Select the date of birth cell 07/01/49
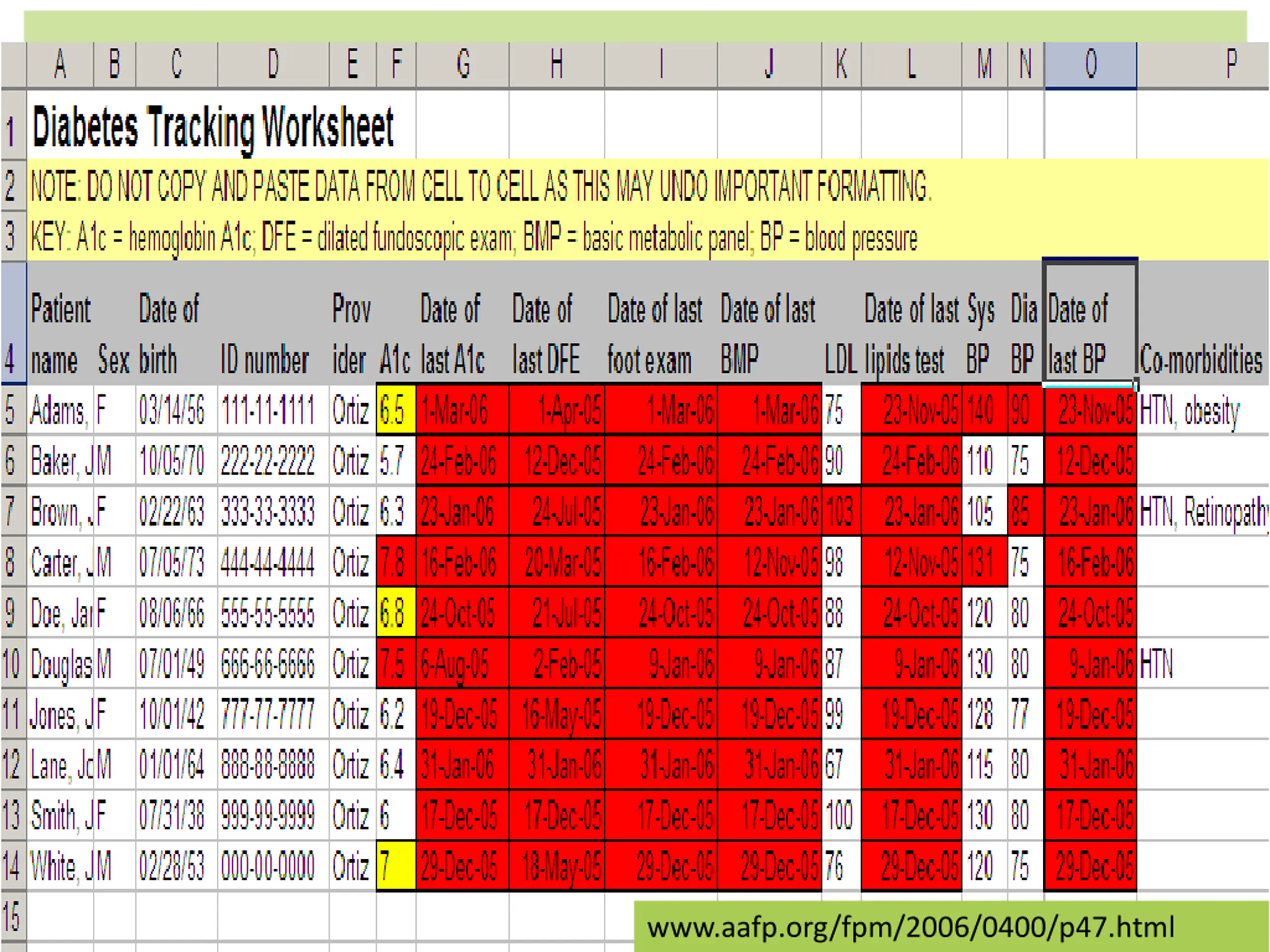The height and width of the screenshot is (952, 1270). point(177,663)
